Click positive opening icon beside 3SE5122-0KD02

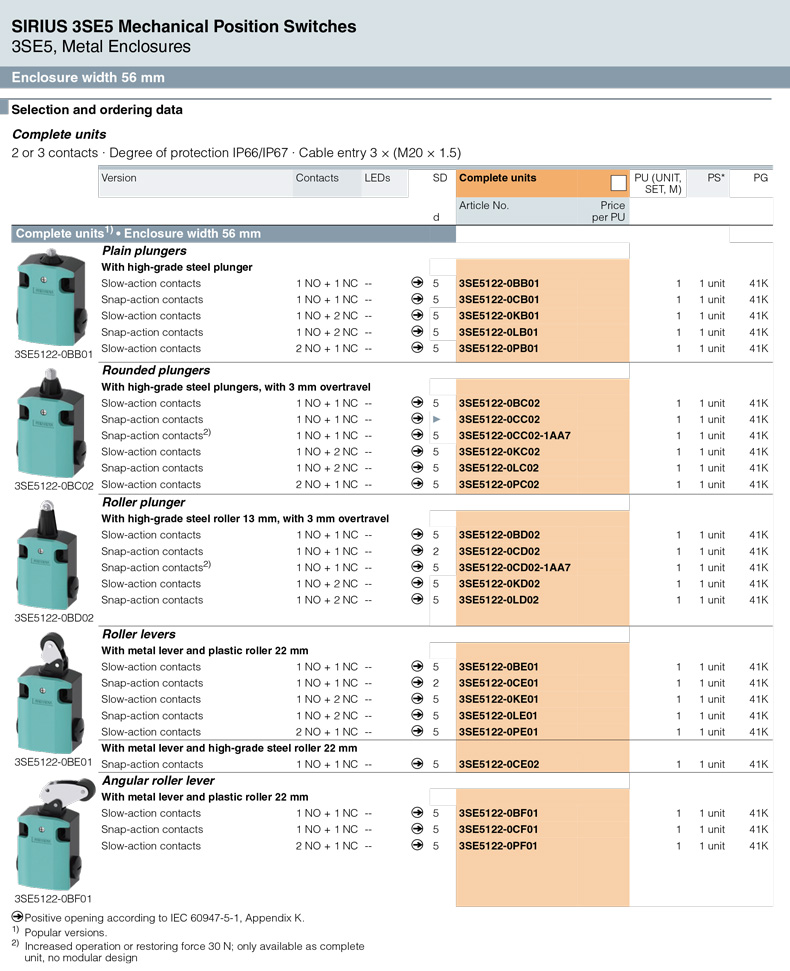click(x=417, y=584)
